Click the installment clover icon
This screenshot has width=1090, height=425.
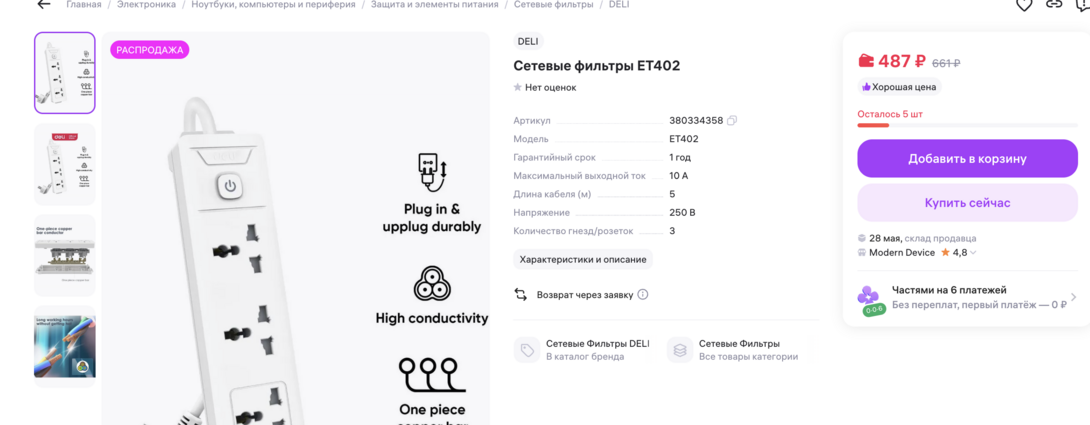868,296
